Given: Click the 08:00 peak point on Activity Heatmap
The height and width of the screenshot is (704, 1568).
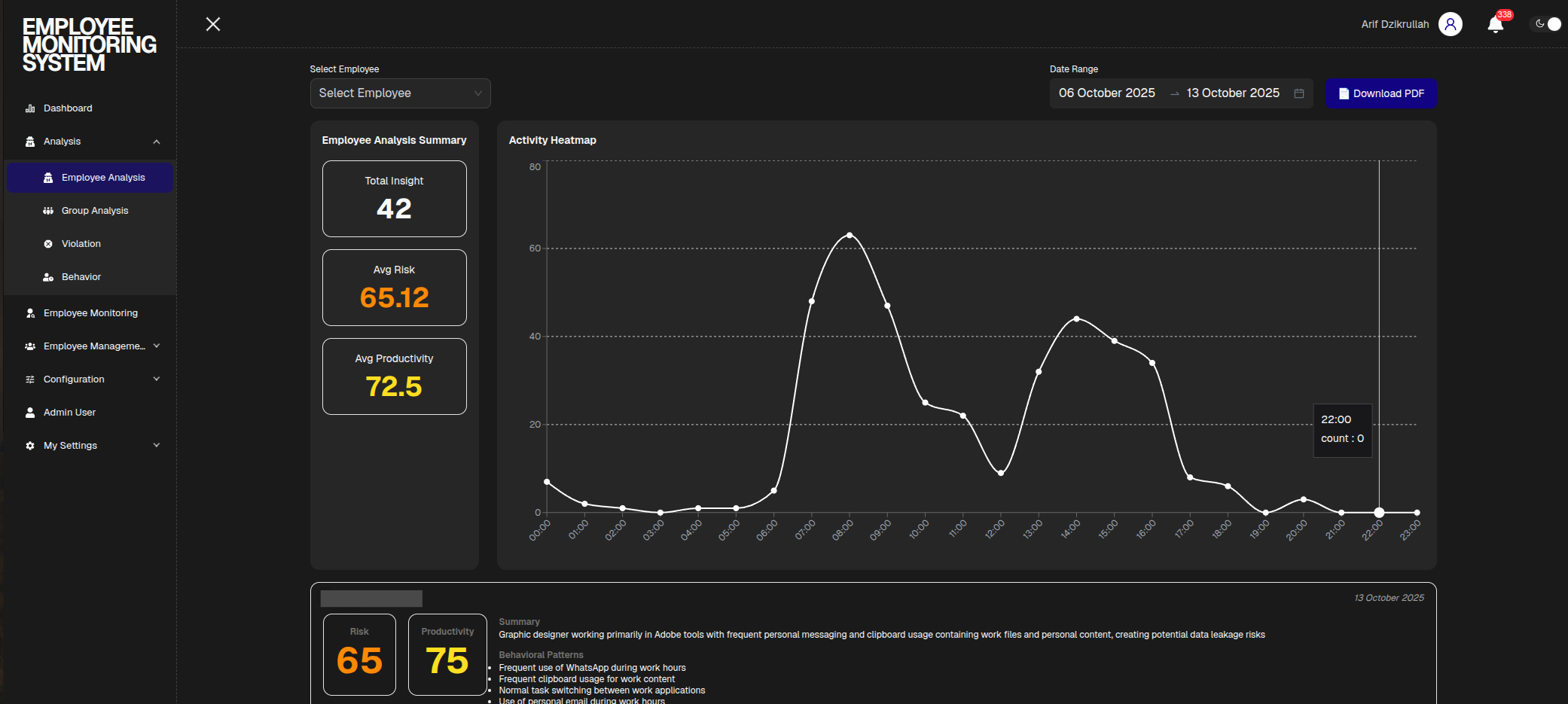Looking at the screenshot, I should point(849,234).
